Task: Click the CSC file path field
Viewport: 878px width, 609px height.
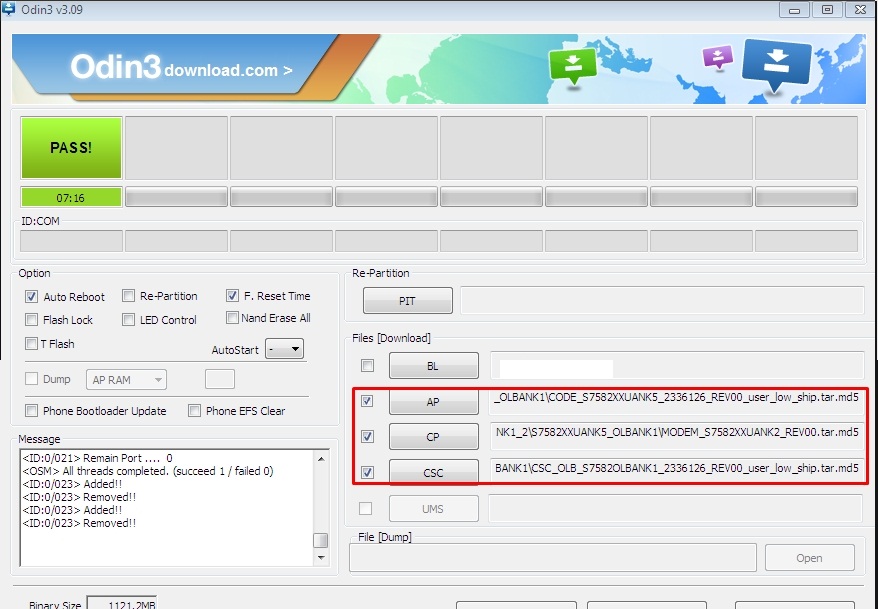Action: [678, 472]
